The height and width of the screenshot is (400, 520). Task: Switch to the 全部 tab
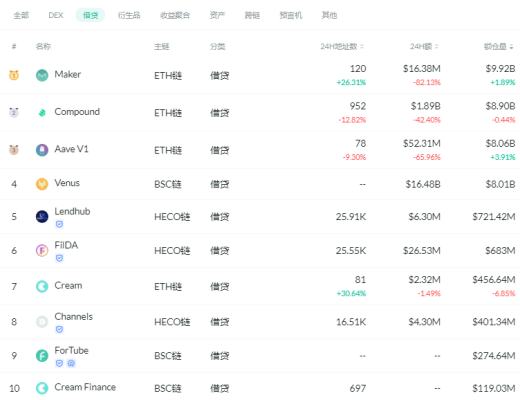pos(21,15)
